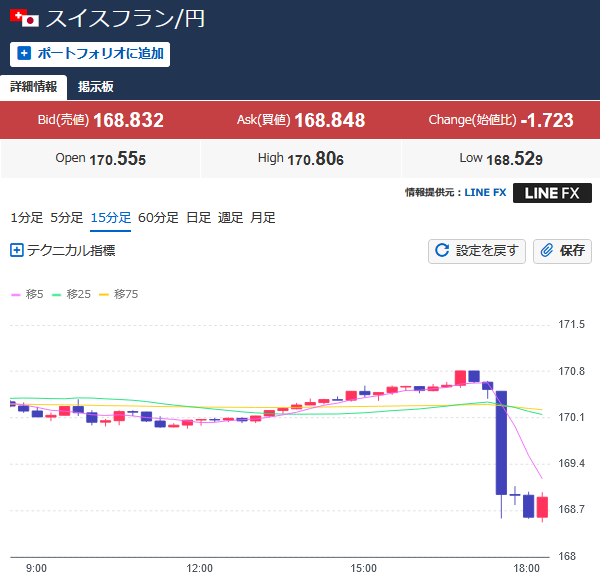Click the pink 移5 legend swatch

15,295
